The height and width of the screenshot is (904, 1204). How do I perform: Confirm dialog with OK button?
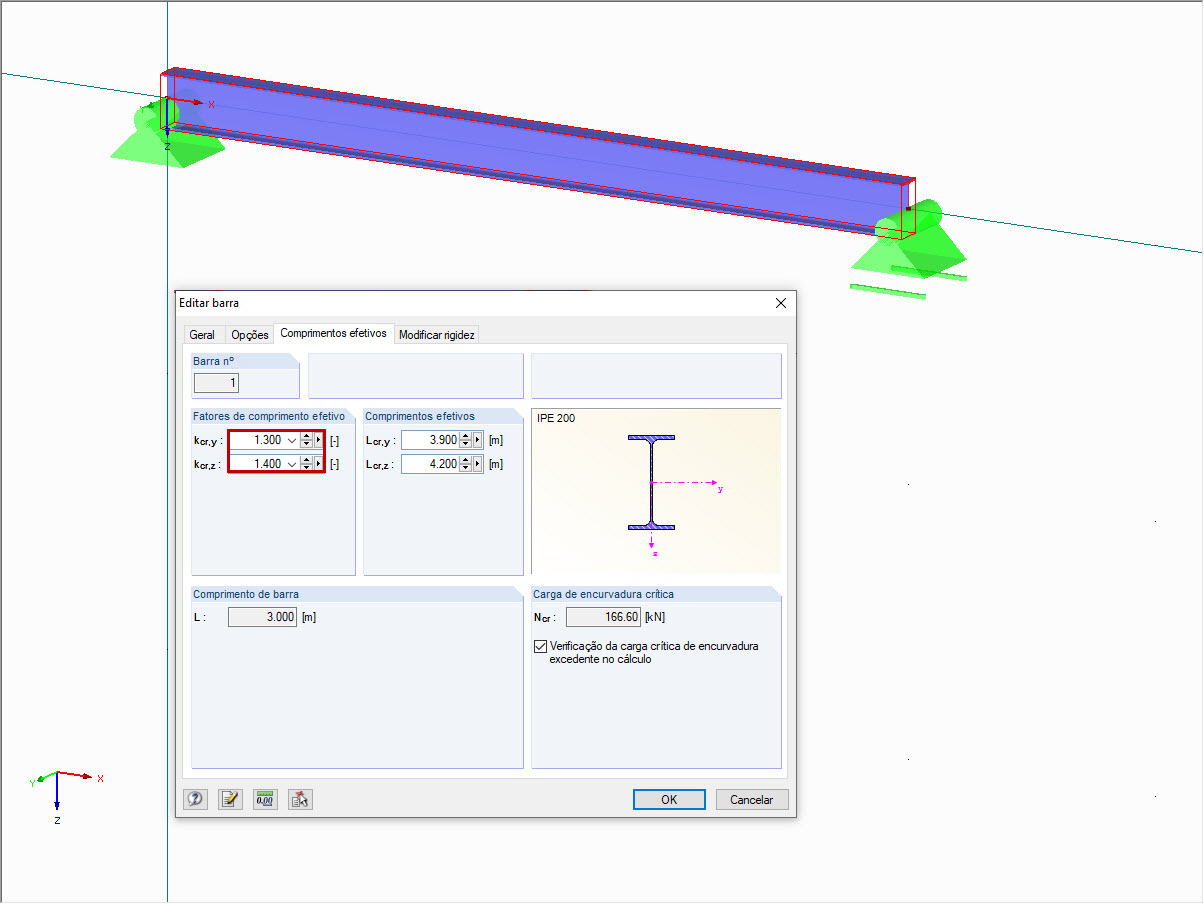pyautogui.click(x=669, y=800)
